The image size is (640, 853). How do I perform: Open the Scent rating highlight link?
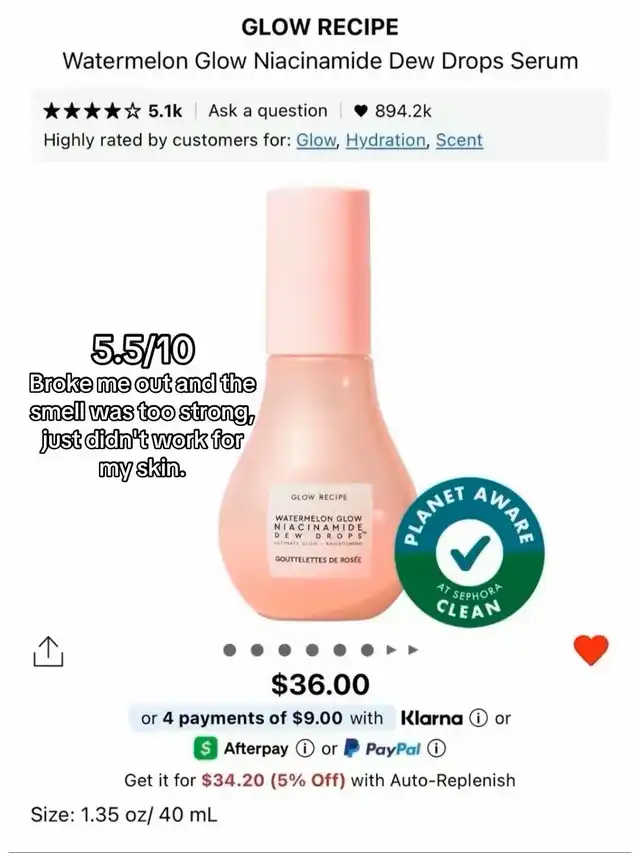point(459,140)
